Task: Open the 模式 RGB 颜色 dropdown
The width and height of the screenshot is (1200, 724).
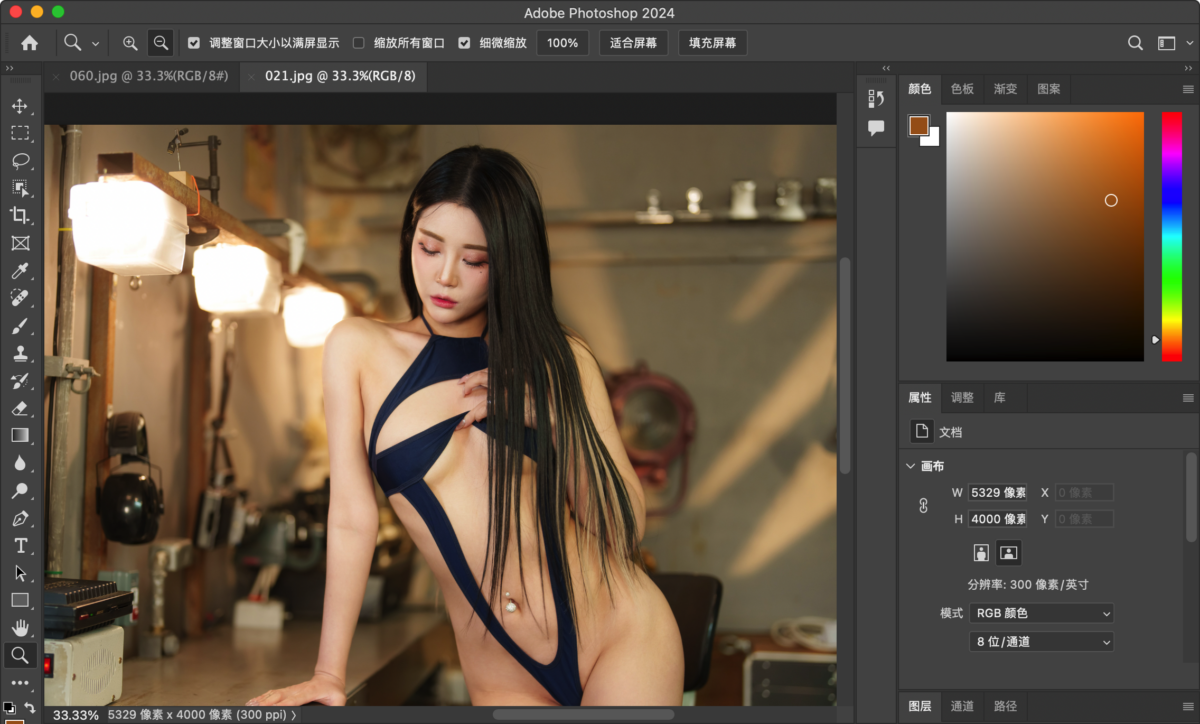Action: (x=1041, y=613)
